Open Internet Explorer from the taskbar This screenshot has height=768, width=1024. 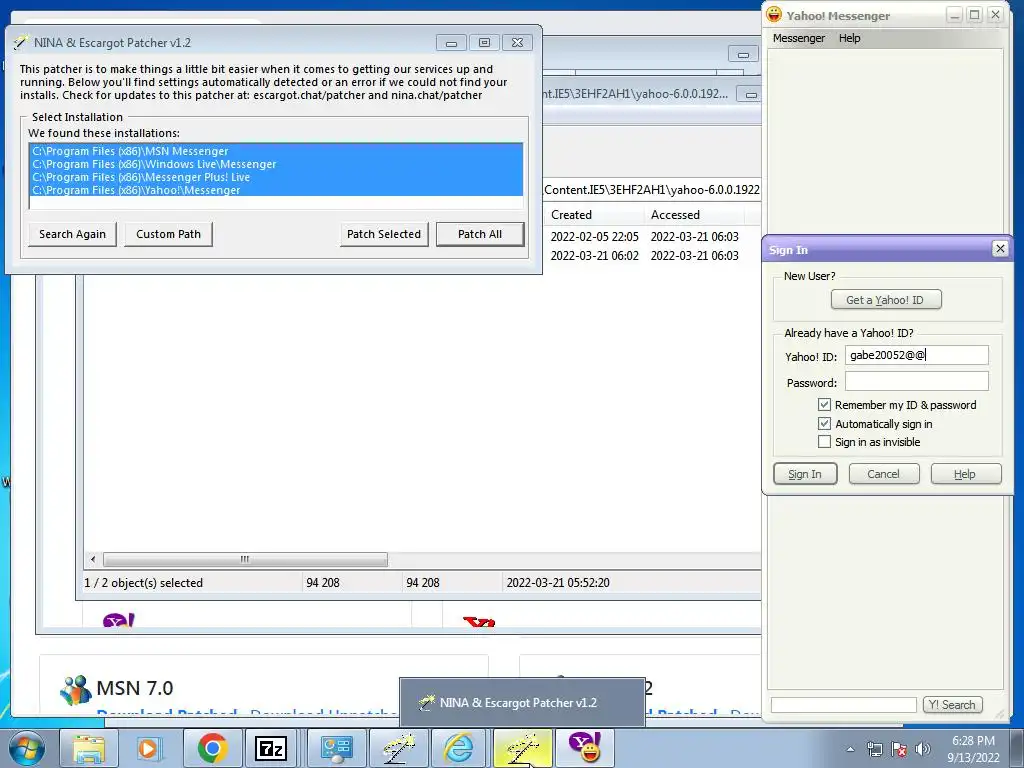(x=459, y=748)
